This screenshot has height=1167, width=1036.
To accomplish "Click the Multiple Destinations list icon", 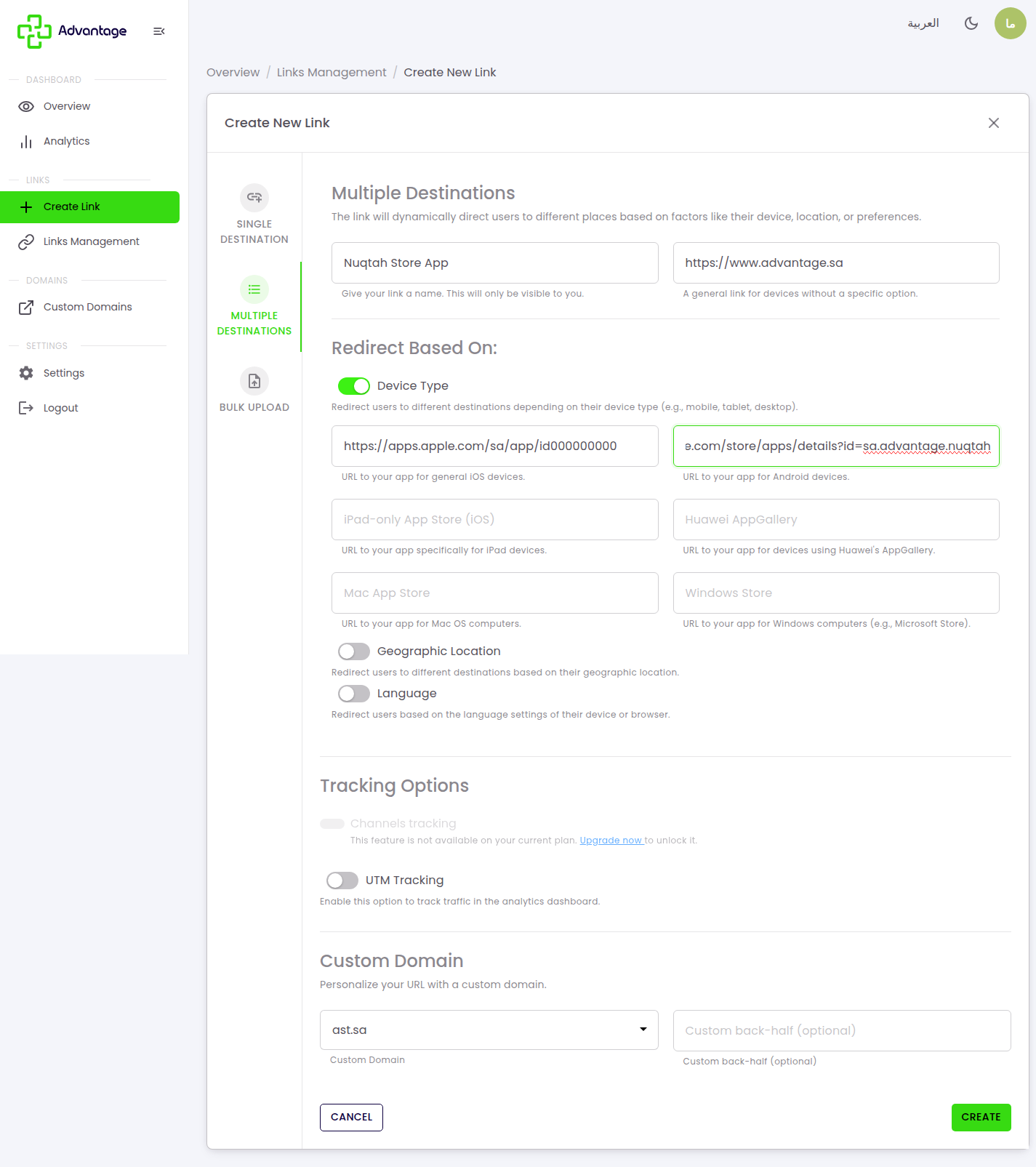I will coord(254,289).
